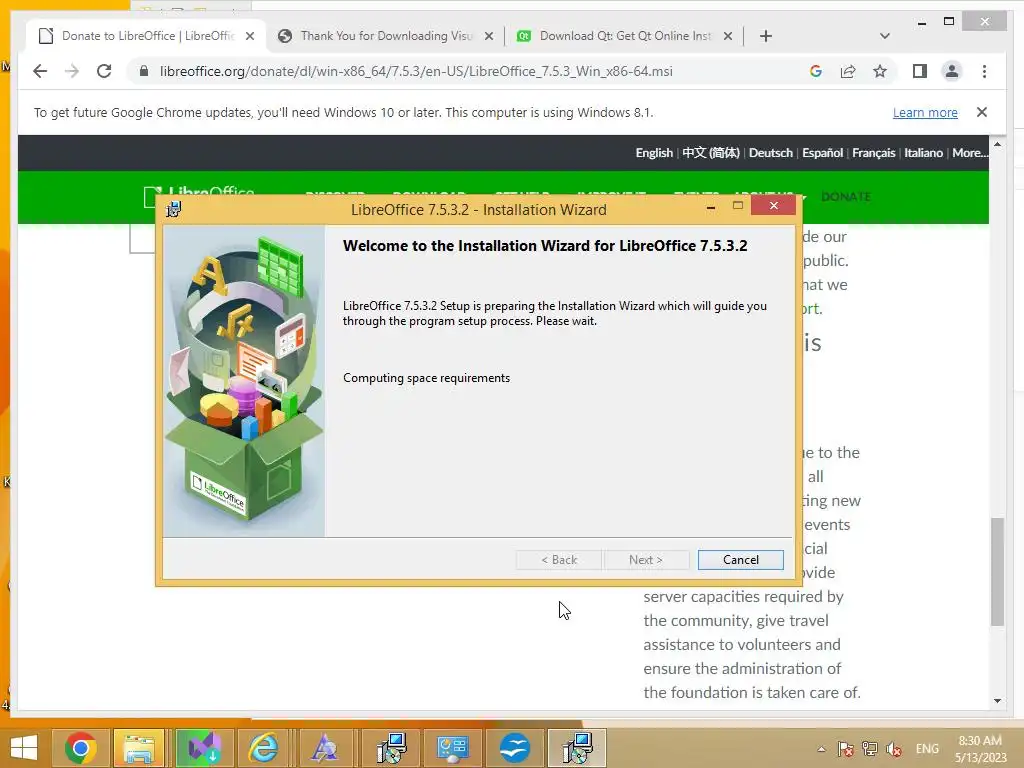Click the DONATE menu item
This screenshot has width=1024, height=768.
(846, 197)
